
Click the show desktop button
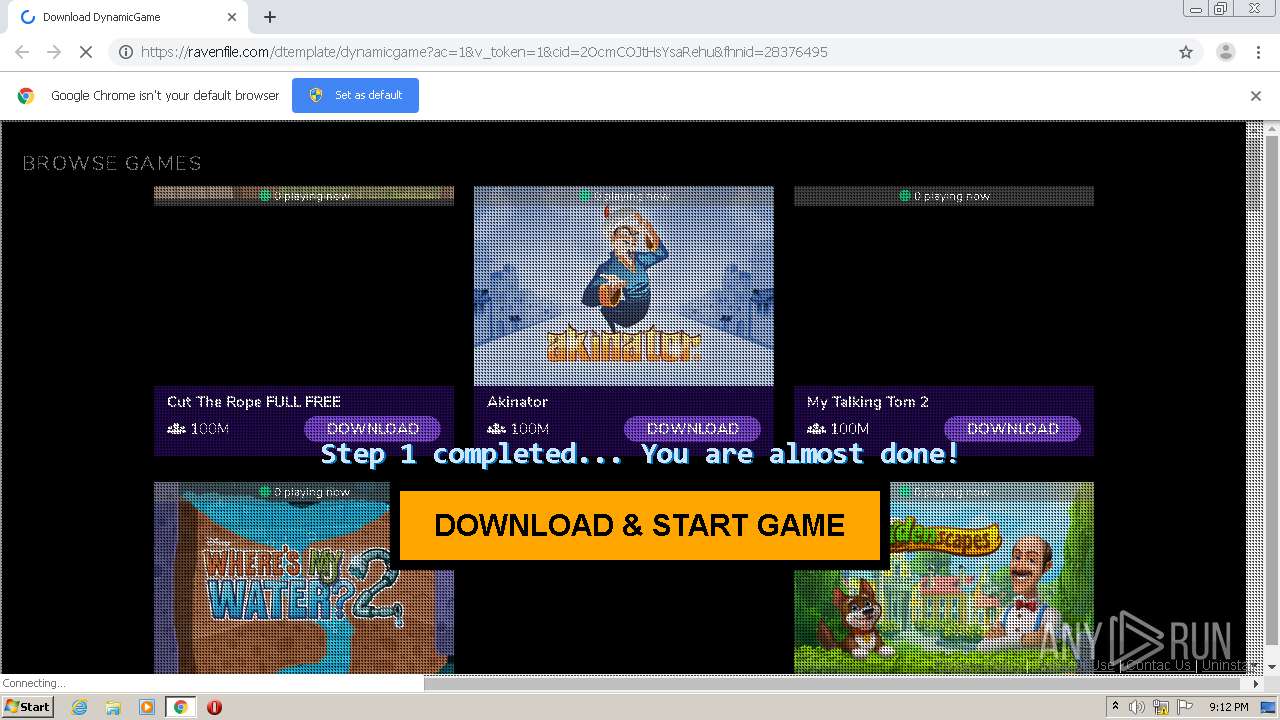1269,707
